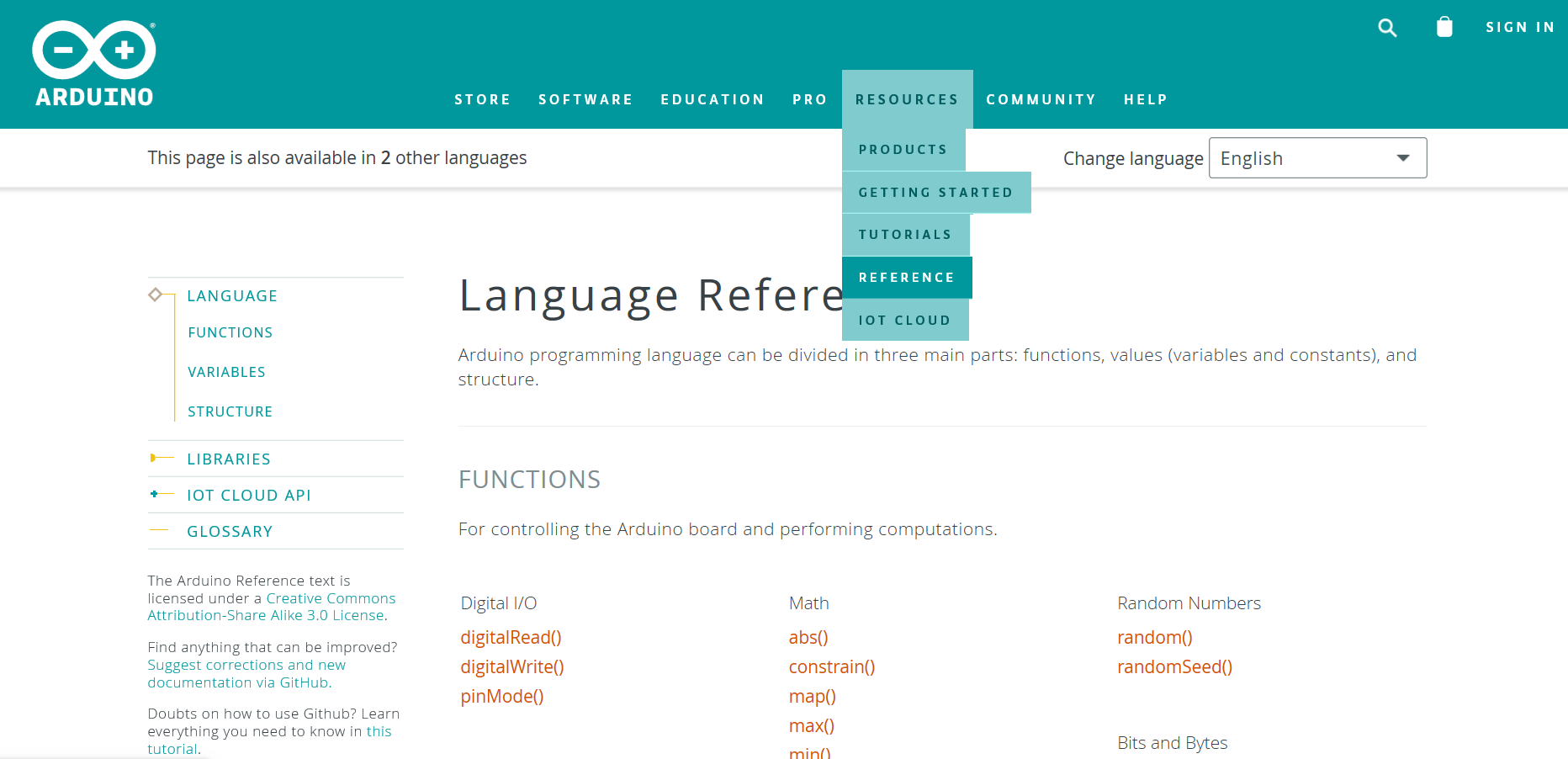Select TUTORIALS in the Resources dropdown
Screen dimensions: 1568x759
[906, 235]
